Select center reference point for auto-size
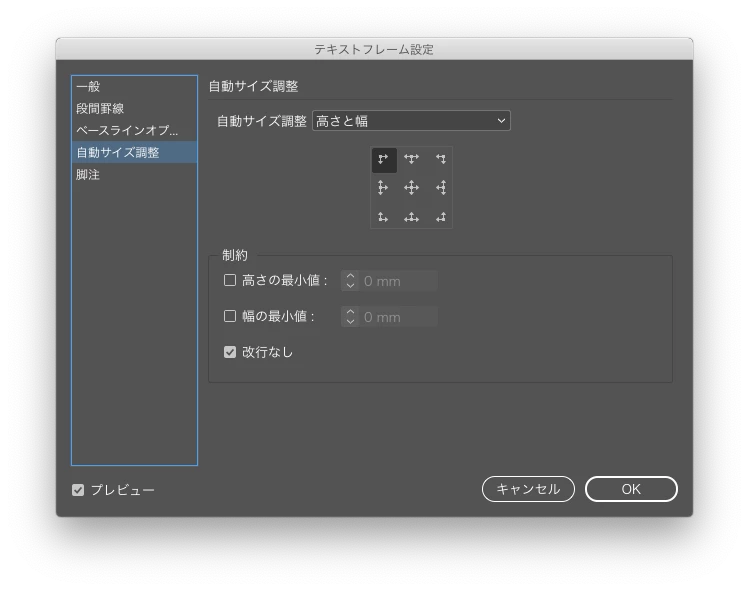The image size is (749, 591). tap(411, 188)
